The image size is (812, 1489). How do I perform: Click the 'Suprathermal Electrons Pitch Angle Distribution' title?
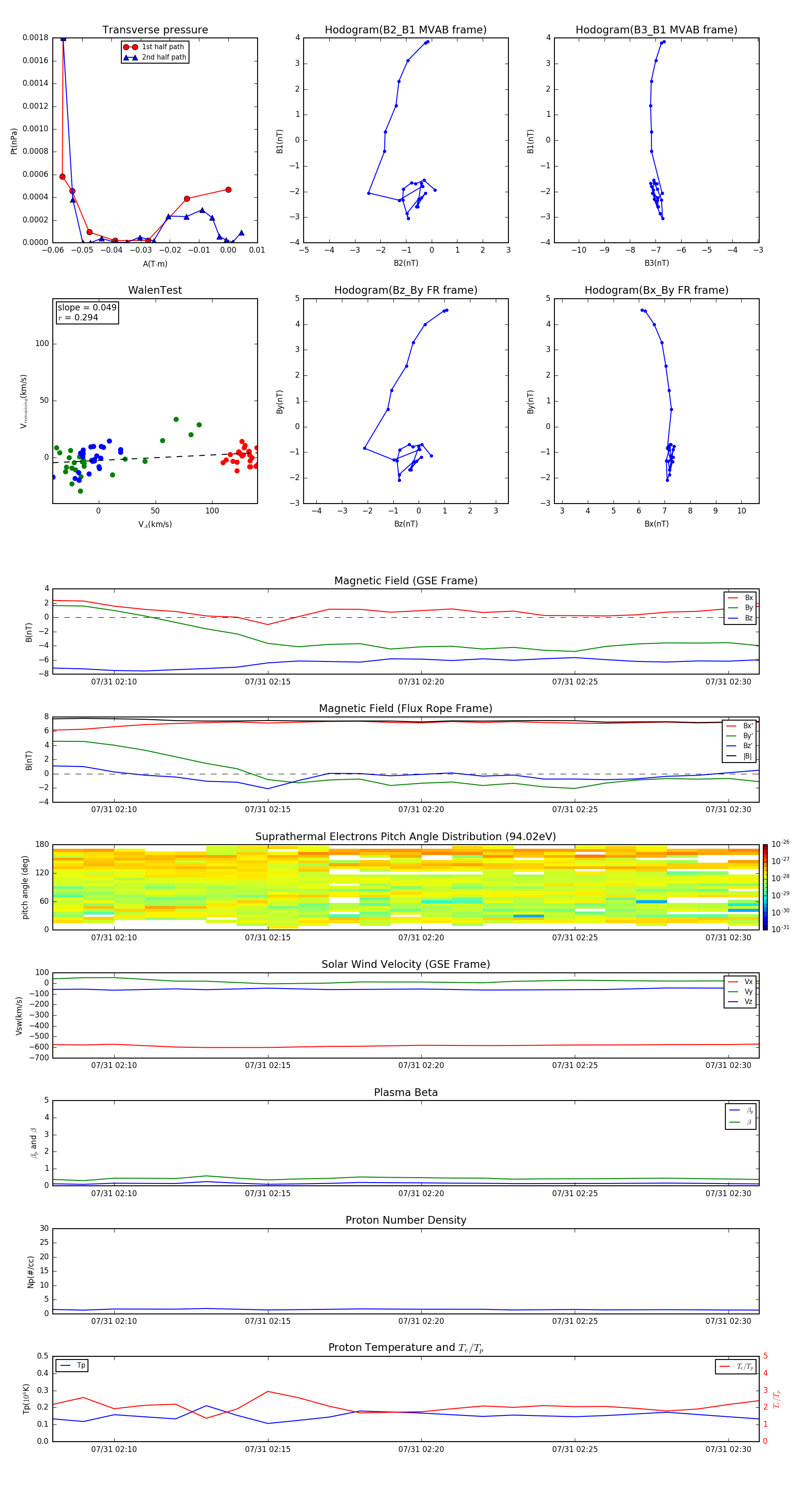click(406, 837)
